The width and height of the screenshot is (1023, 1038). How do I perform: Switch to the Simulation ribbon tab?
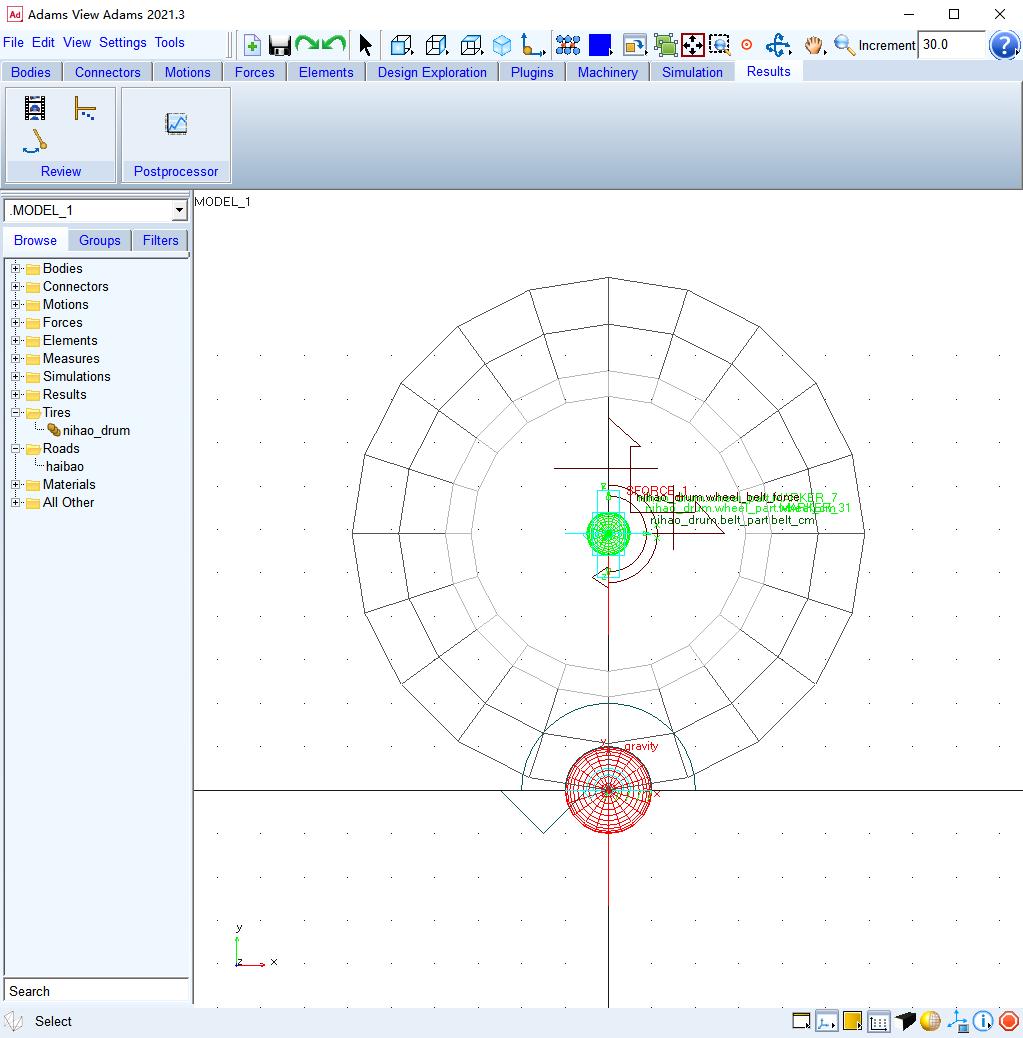(692, 72)
